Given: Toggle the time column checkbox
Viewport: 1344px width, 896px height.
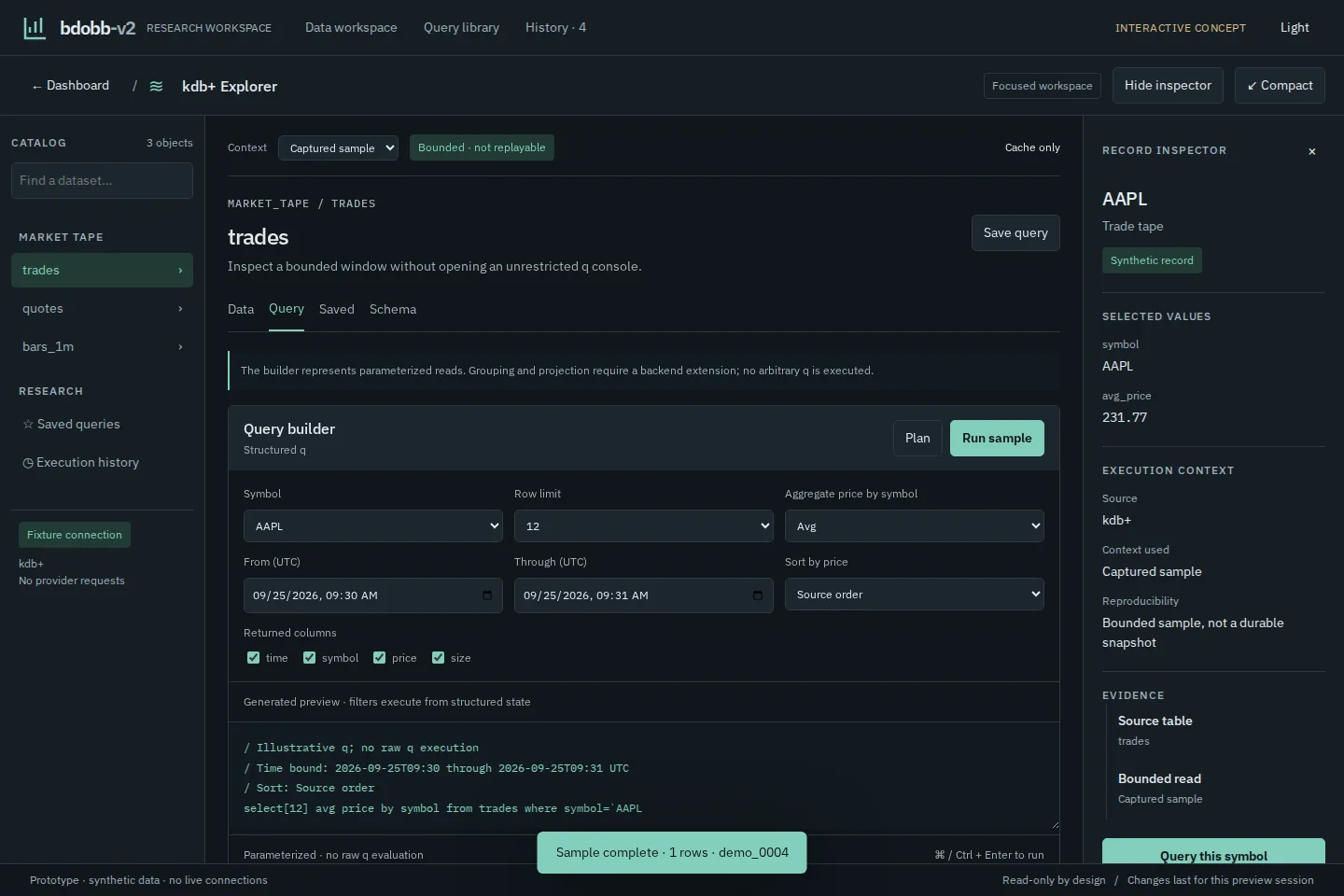Looking at the screenshot, I should coord(253,658).
